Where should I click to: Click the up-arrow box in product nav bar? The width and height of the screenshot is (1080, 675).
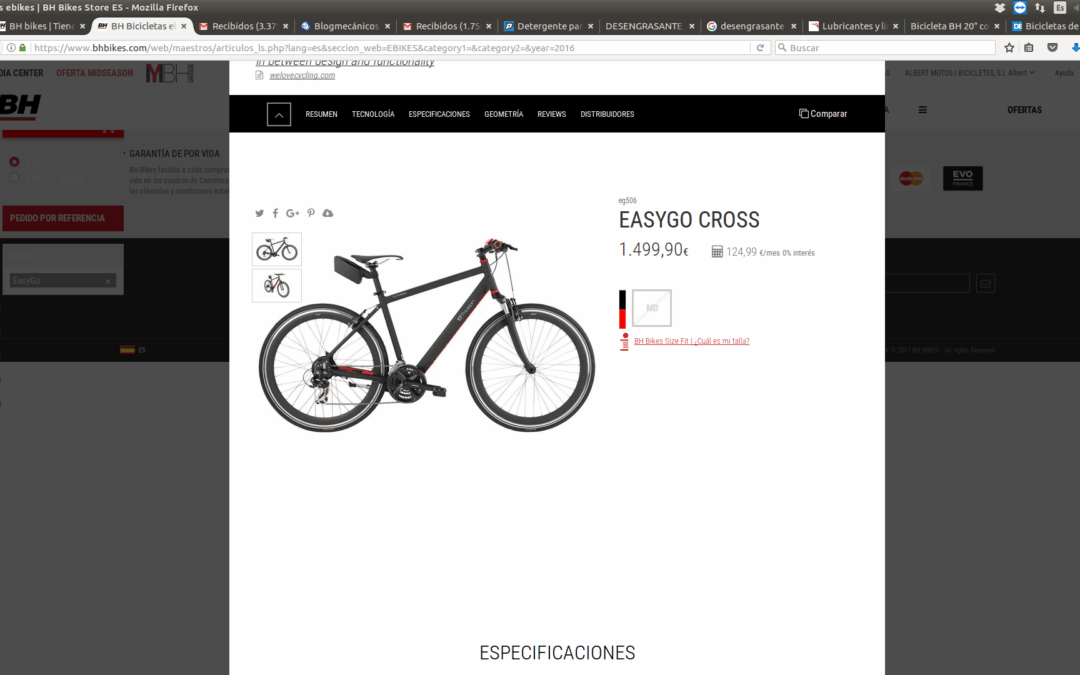[x=279, y=114]
